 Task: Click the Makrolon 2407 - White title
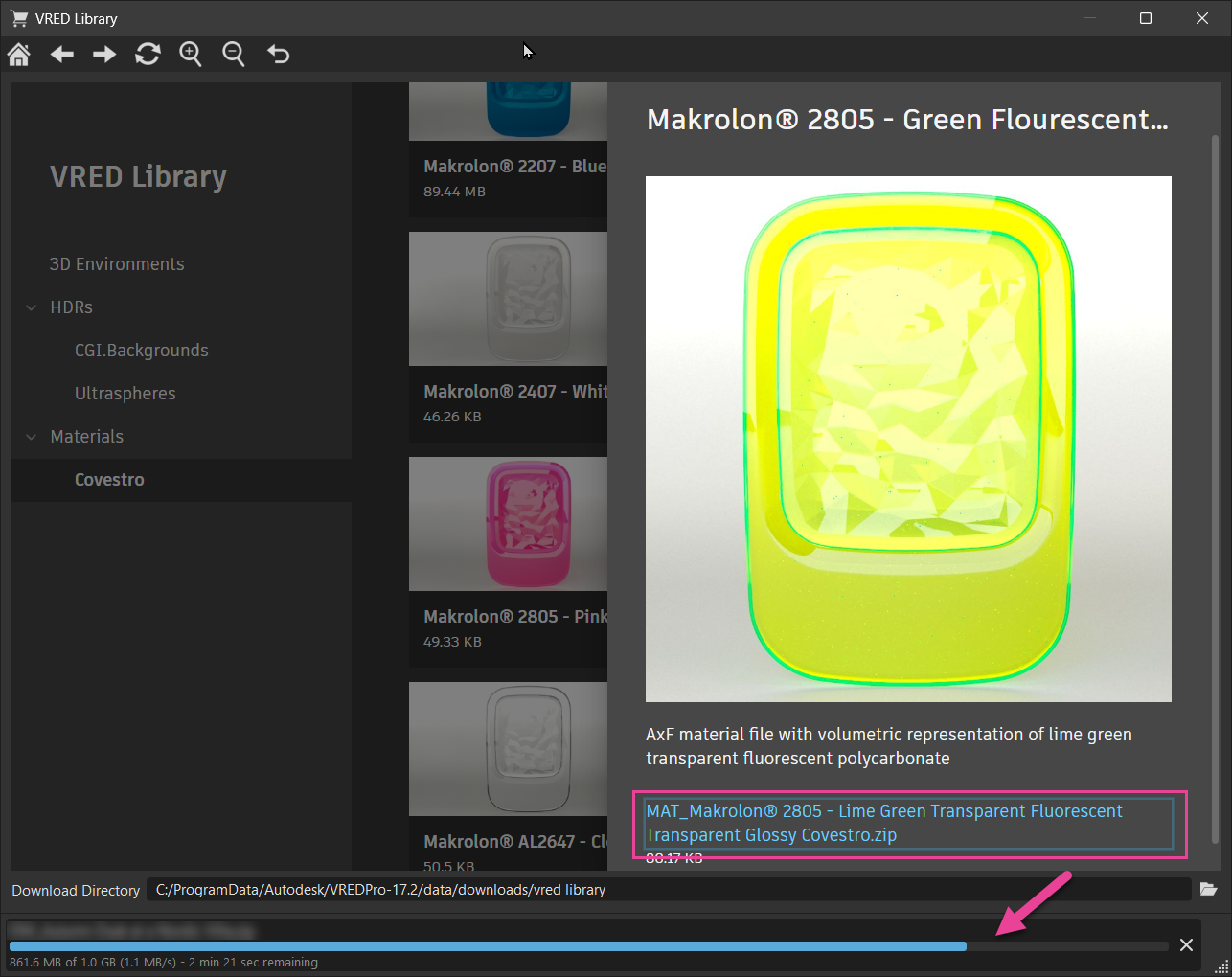pyautogui.click(x=515, y=392)
